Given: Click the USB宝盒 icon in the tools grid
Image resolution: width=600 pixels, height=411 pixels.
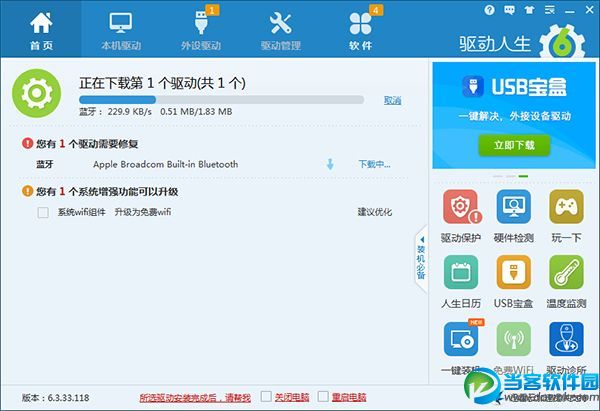Looking at the screenshot, I should click(x=514, y=272).
